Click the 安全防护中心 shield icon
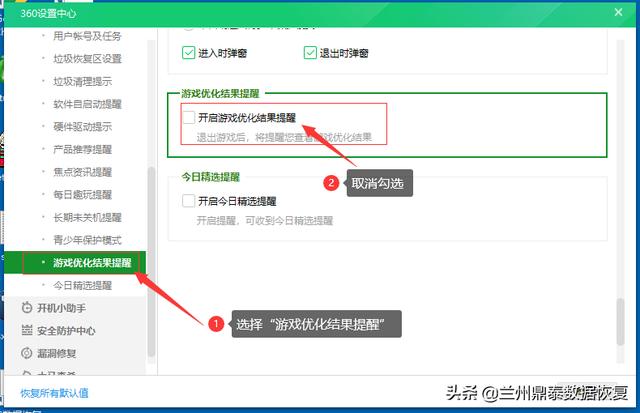 click(x=28, y=331)
